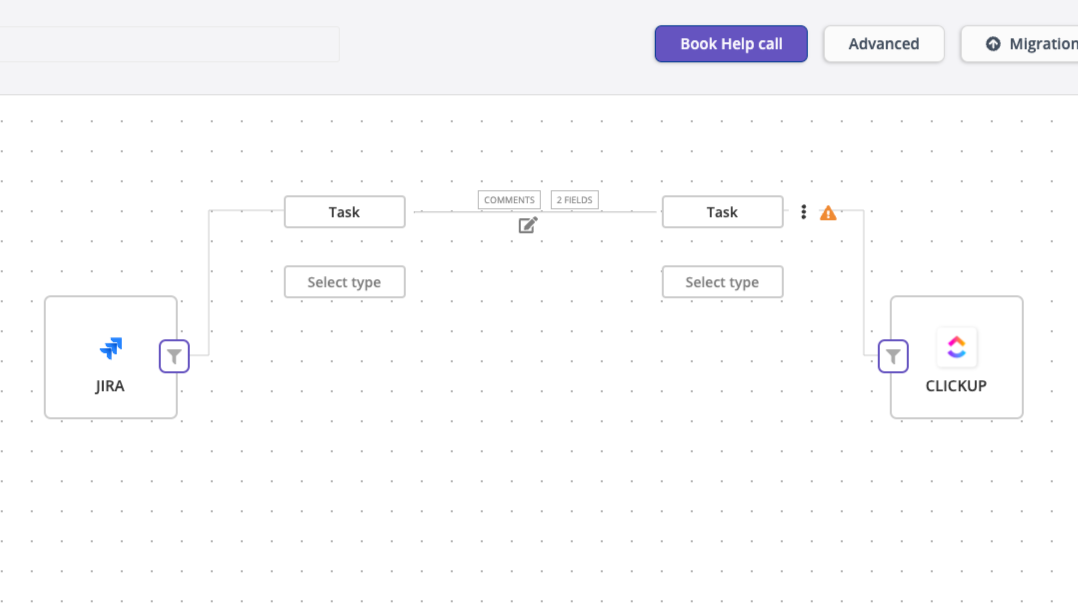Click the Jira logo icon

coord(110,348)
